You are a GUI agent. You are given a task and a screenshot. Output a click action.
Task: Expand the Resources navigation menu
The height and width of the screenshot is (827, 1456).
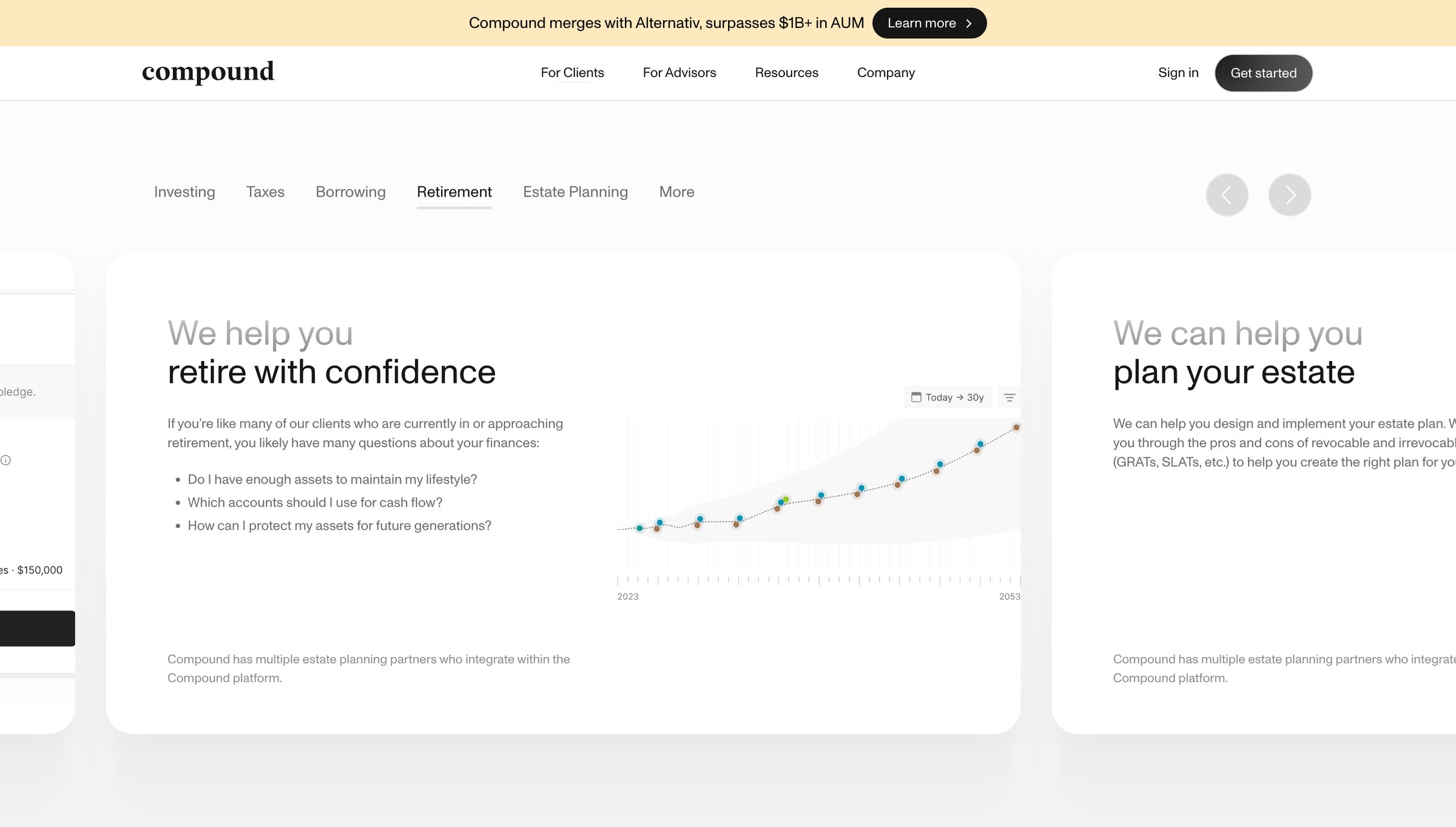point(786,73)
